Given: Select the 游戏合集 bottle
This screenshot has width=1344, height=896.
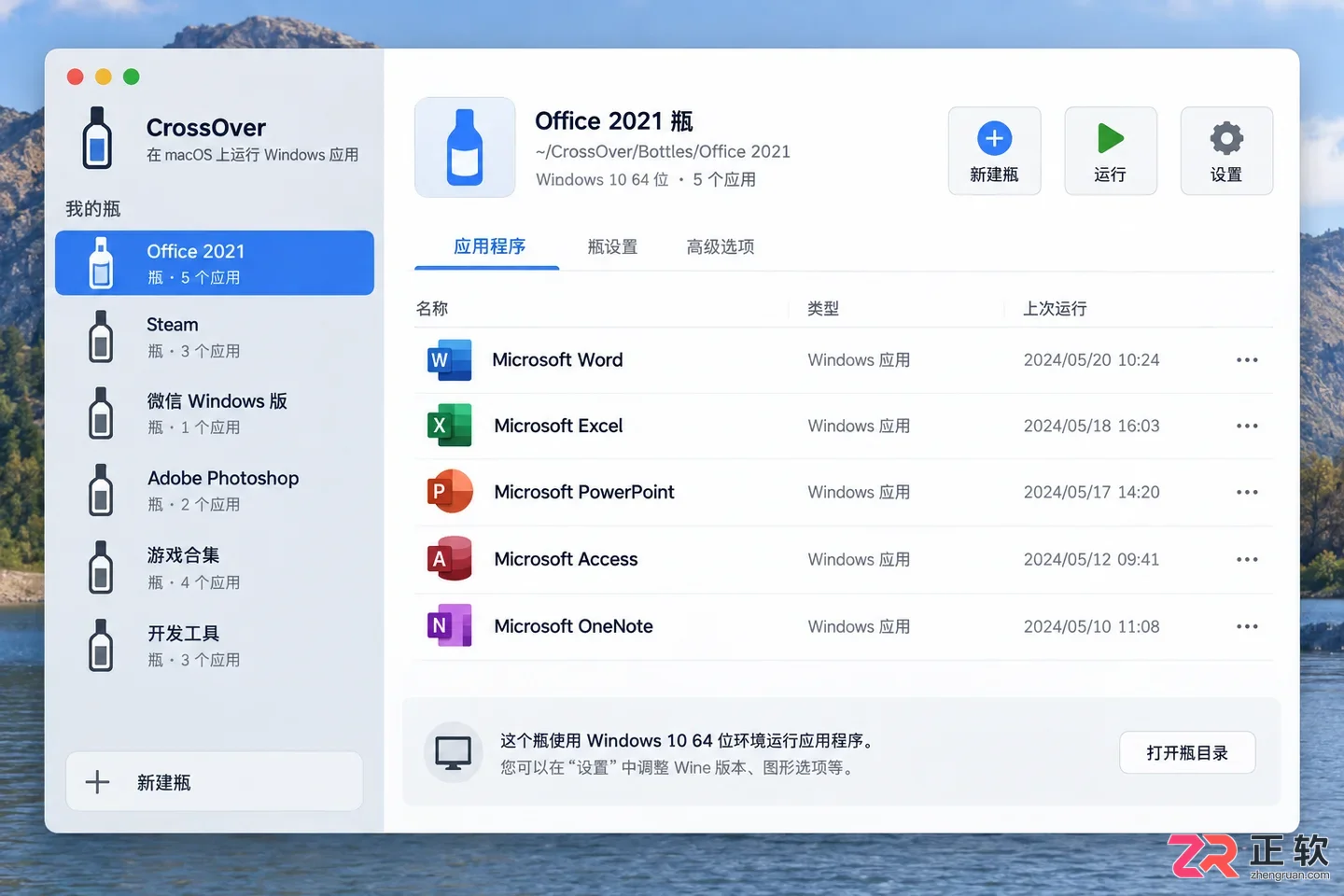Looking at the screenshot, I should (x=215, y=568).
